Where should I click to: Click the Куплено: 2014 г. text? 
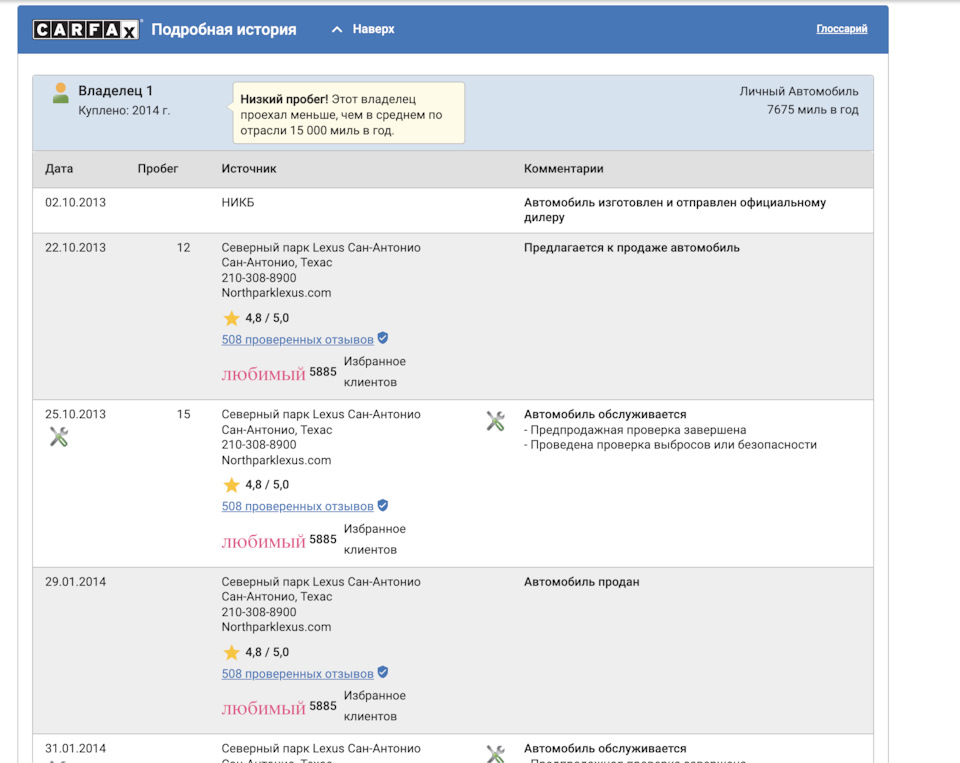pyautogui.click(x=124, y=110)
